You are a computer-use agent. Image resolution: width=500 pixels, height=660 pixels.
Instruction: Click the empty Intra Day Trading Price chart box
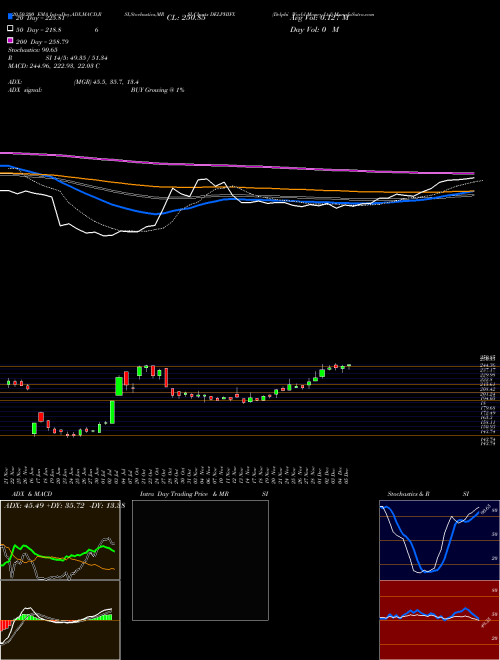coord(200,560)
